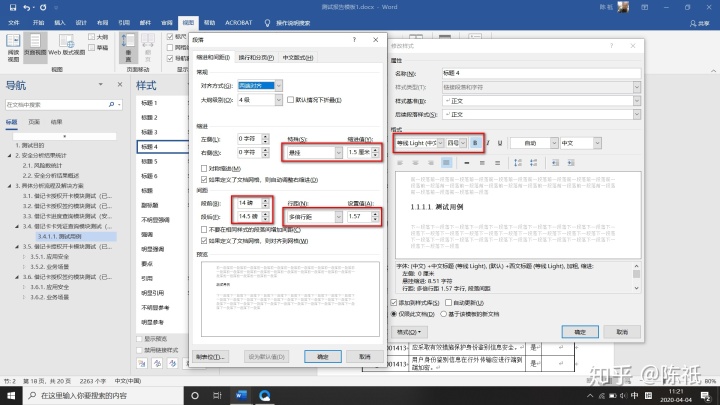Click the New Style icon in 样式 pane
Screen dimensions: 720x405
[x=142, y=363]
